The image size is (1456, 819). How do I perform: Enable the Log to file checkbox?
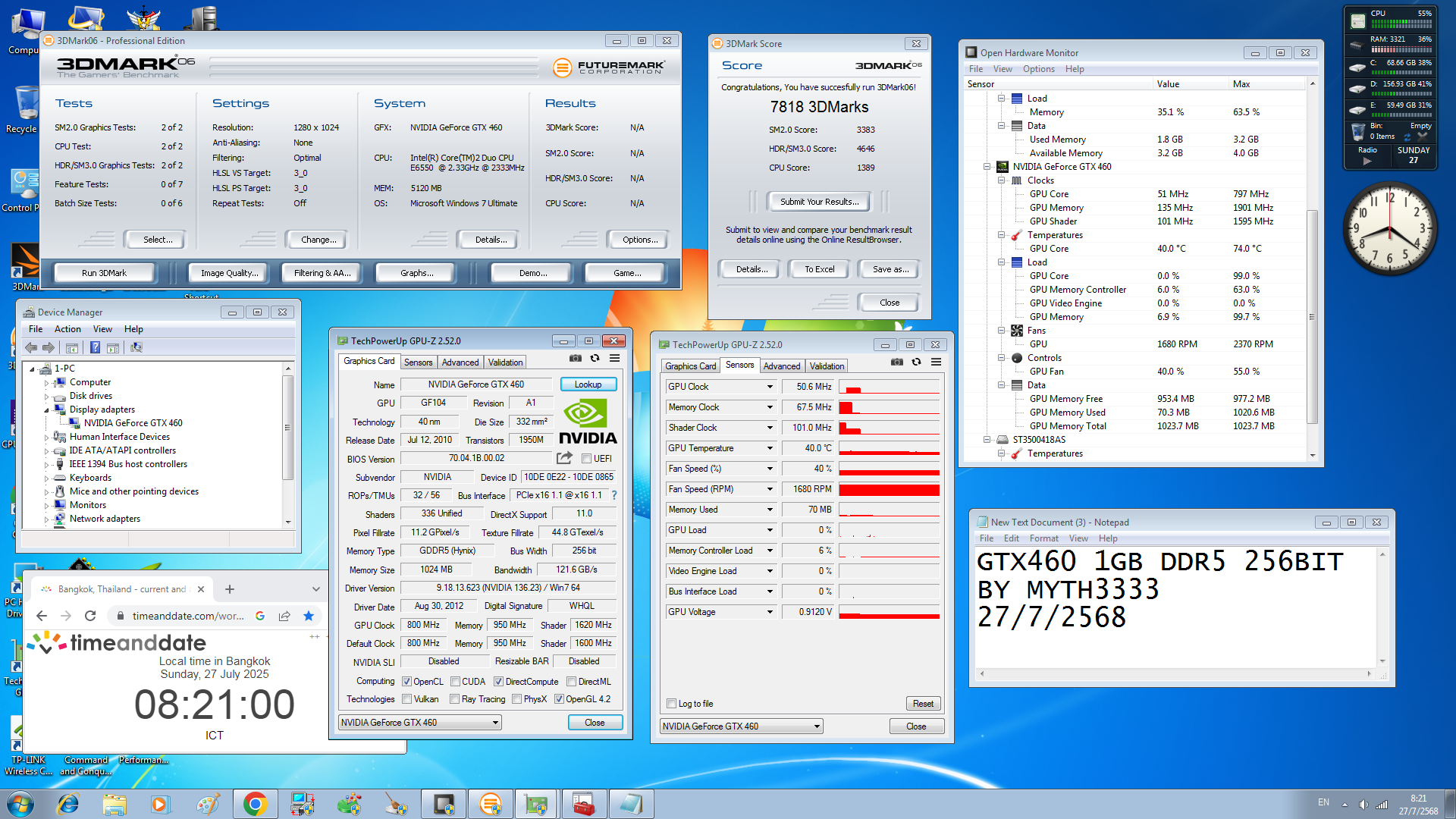point(671,704)
